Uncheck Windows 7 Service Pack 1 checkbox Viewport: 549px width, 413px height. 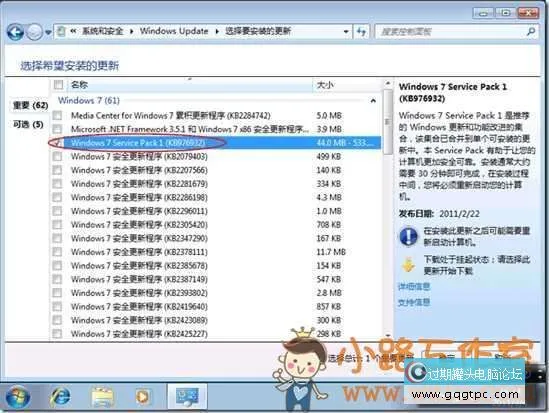[x=57, y=143]
